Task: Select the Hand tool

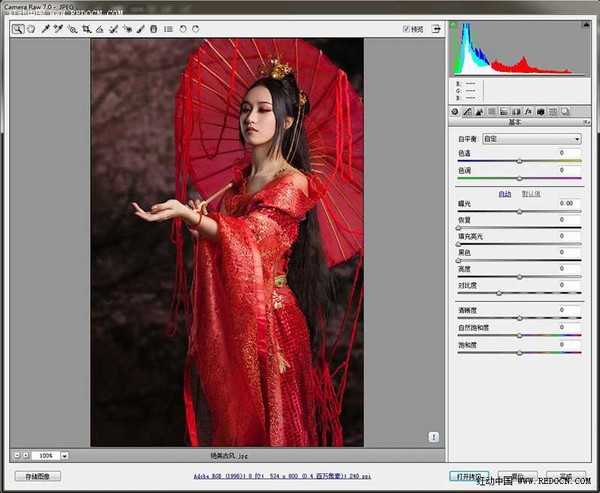Action: click(x=31, y=29)
